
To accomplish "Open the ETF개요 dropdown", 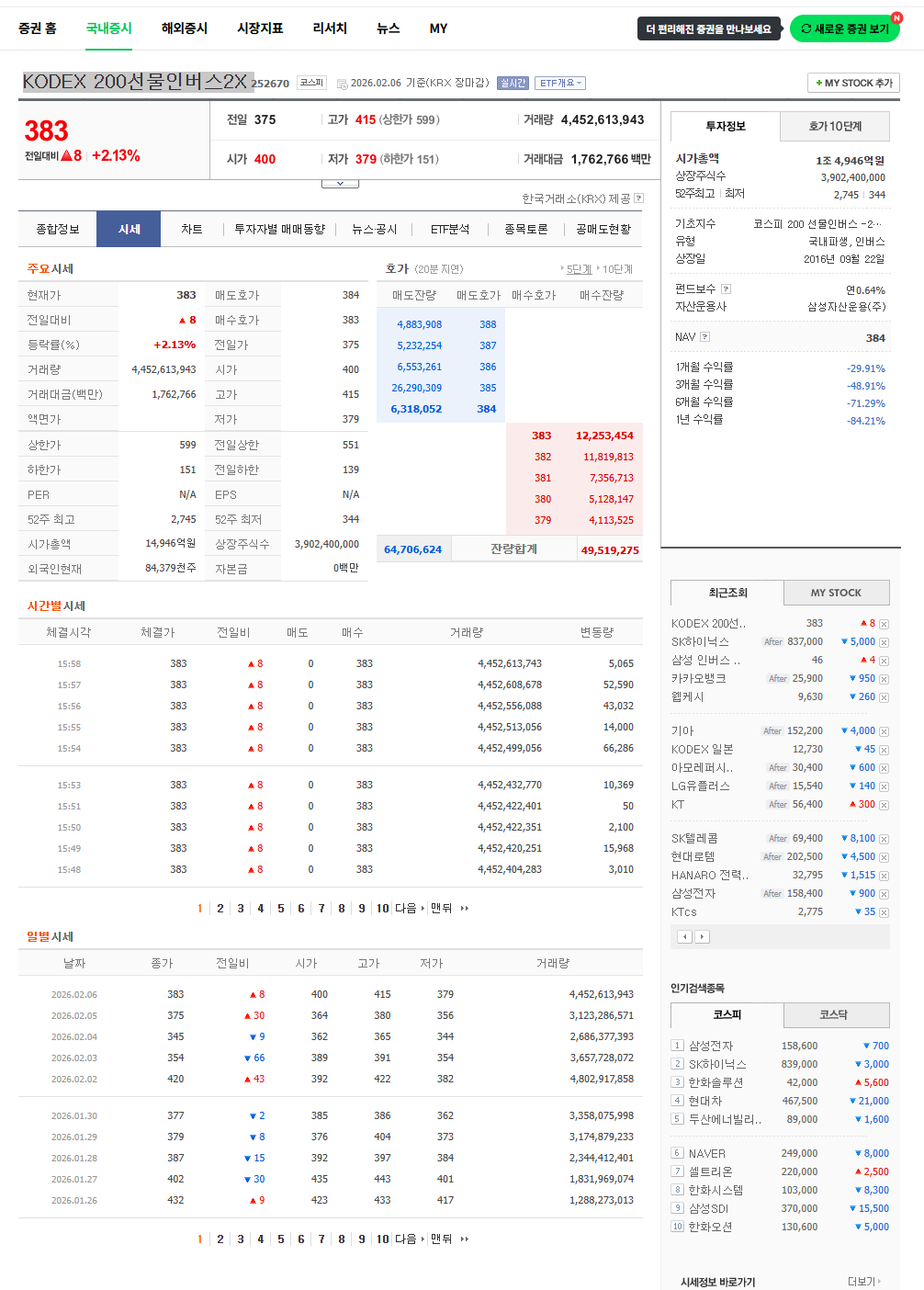I will [x=559, y=84].
